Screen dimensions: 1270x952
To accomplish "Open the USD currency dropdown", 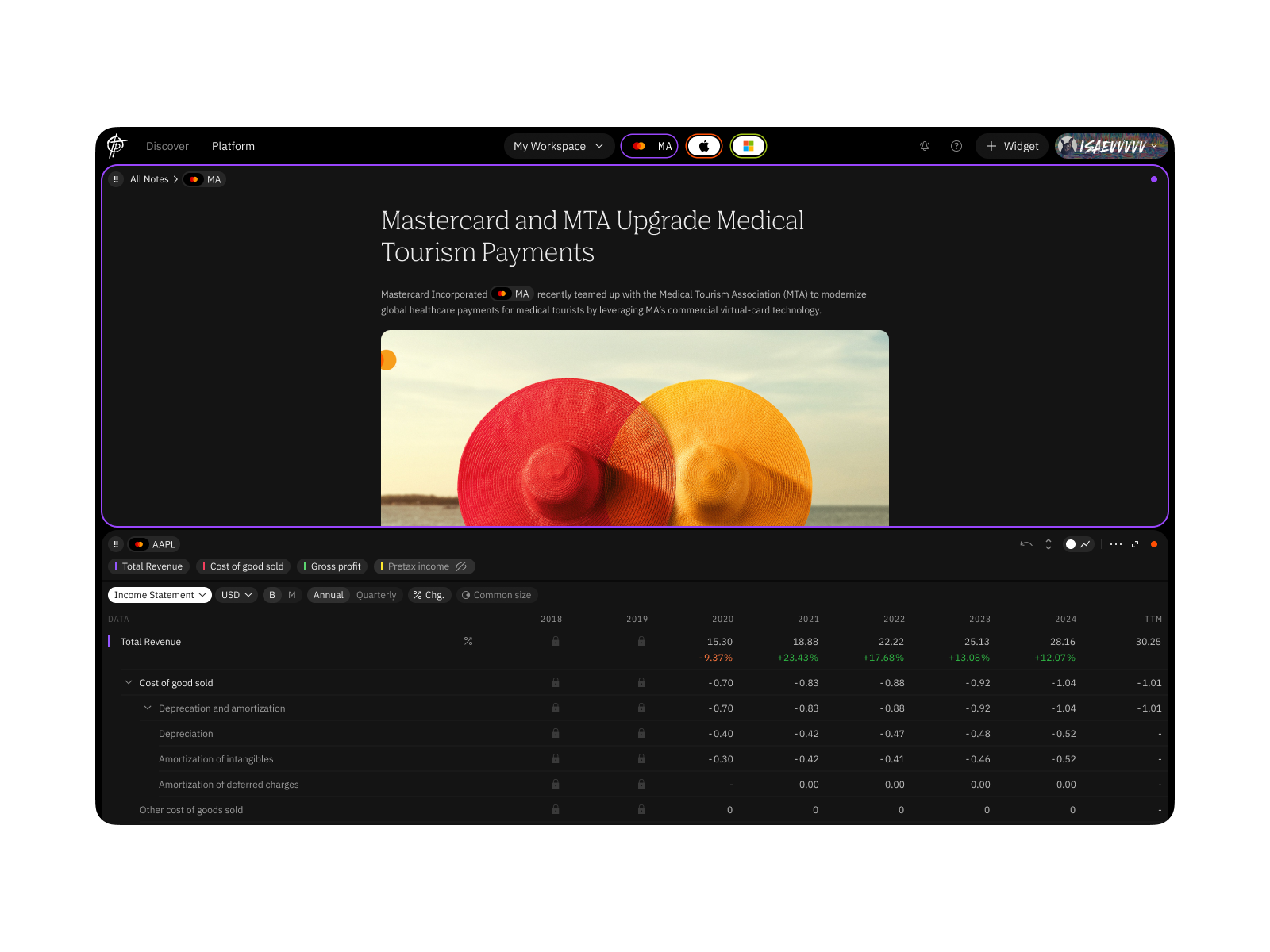I will pos(237,595).
